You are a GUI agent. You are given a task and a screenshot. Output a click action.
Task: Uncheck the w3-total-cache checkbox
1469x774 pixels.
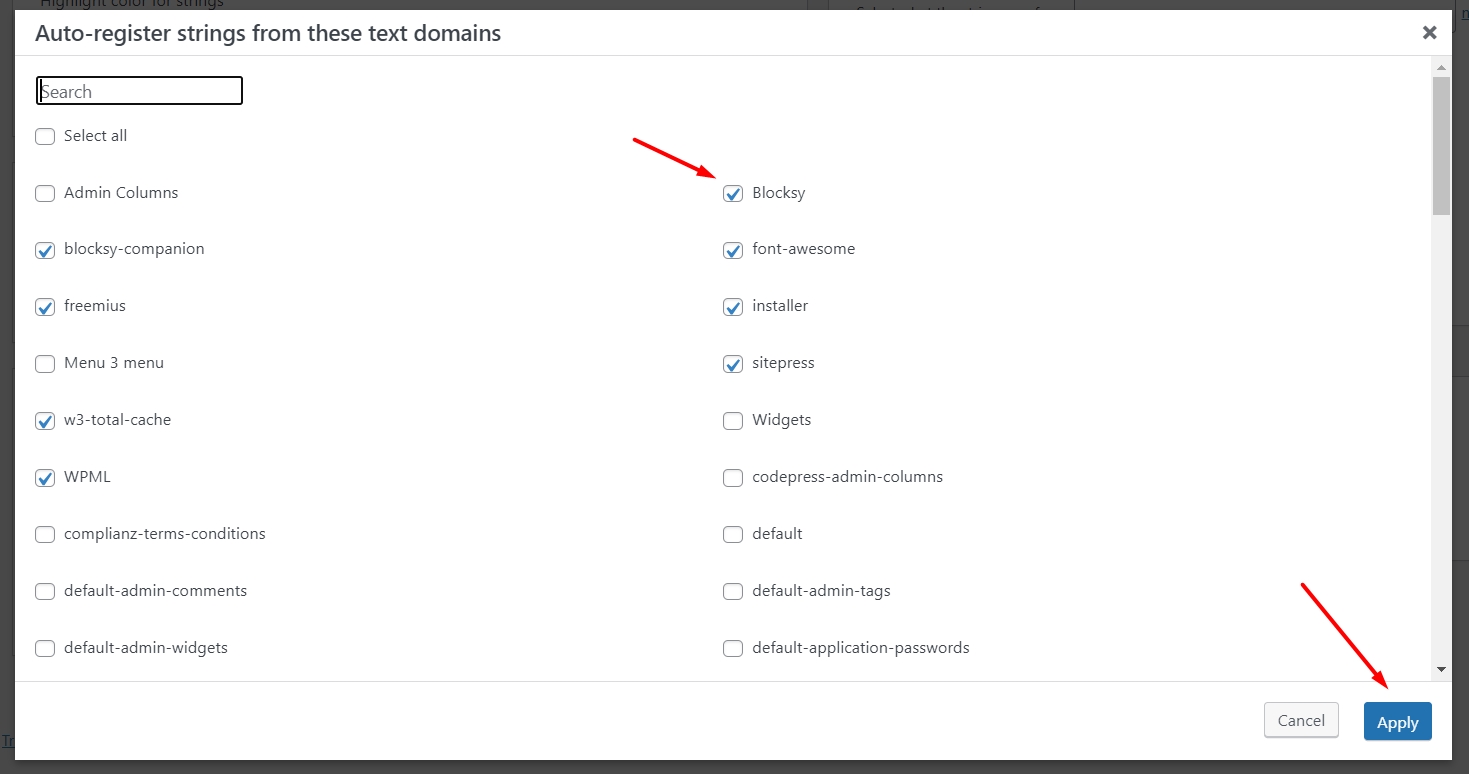45,421
